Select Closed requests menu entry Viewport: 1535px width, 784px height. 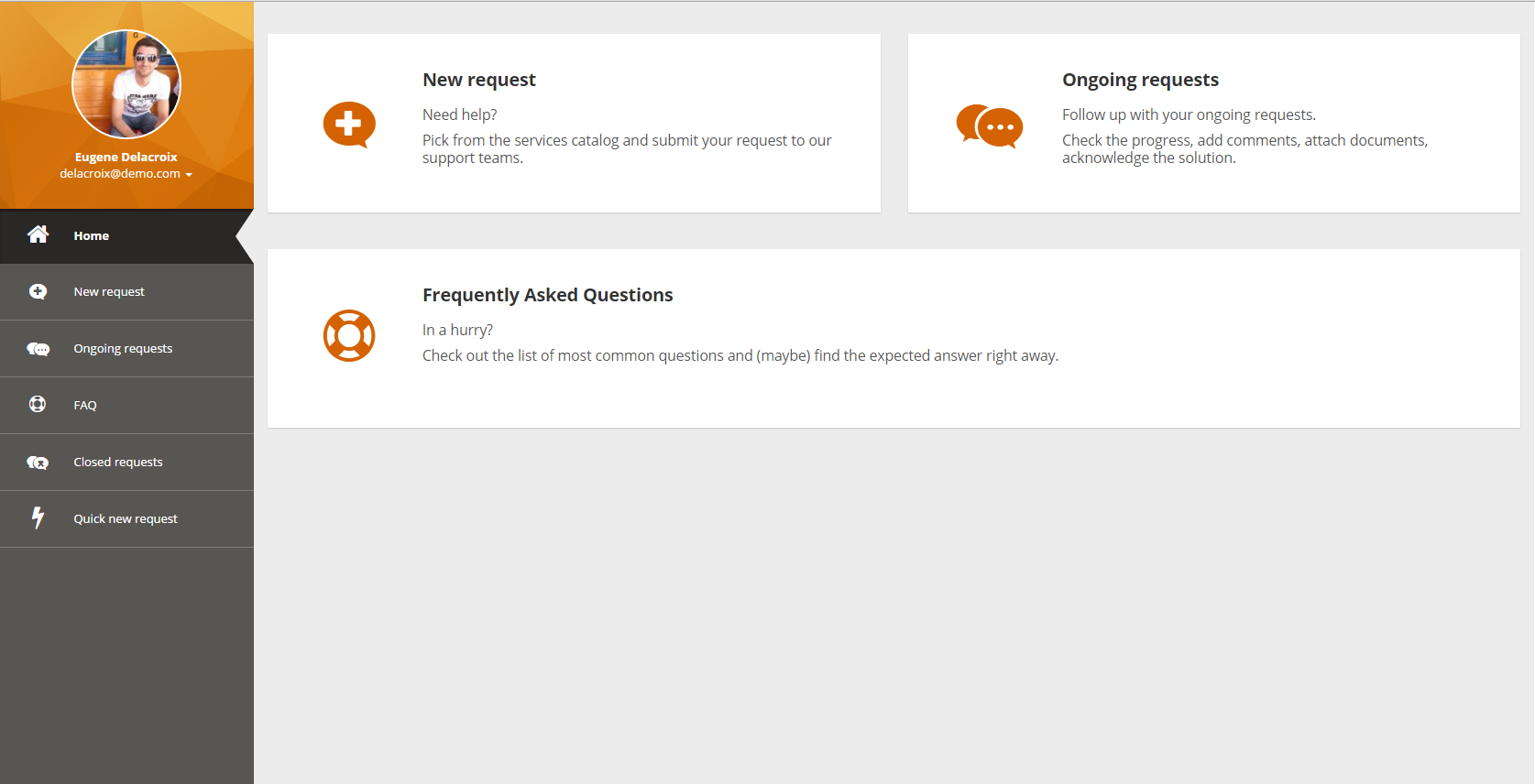(118, 463)
